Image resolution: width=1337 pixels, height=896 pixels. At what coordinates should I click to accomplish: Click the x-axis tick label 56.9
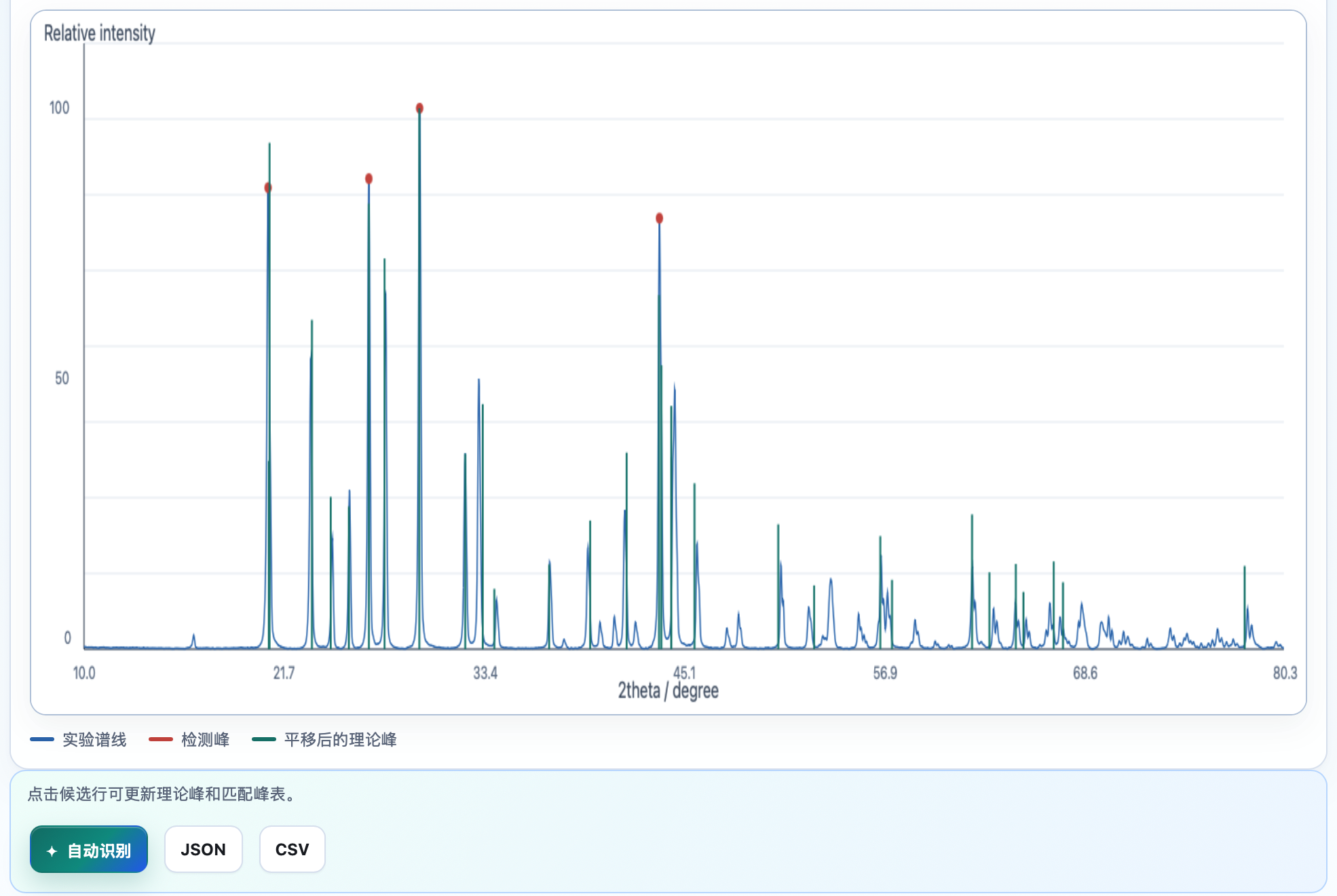pyautogui.click(x=885, y=673)
